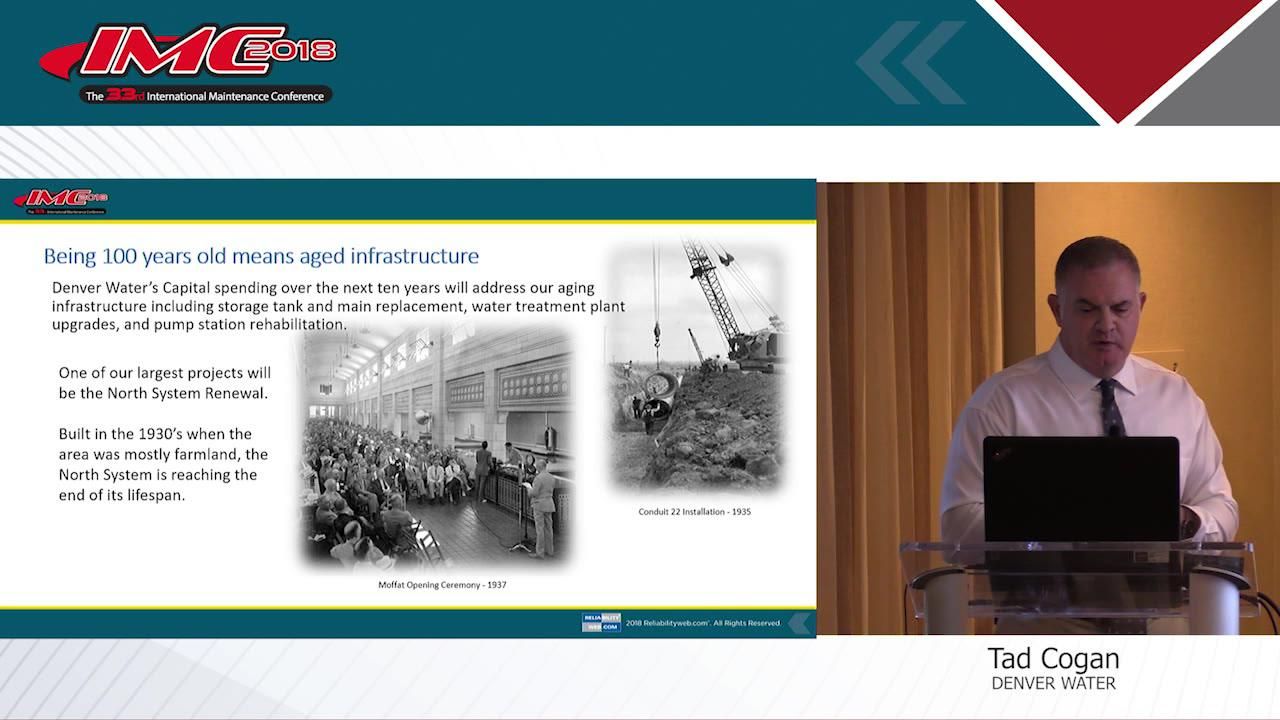Click the double chevron arrows in header

tap(910, 63)
